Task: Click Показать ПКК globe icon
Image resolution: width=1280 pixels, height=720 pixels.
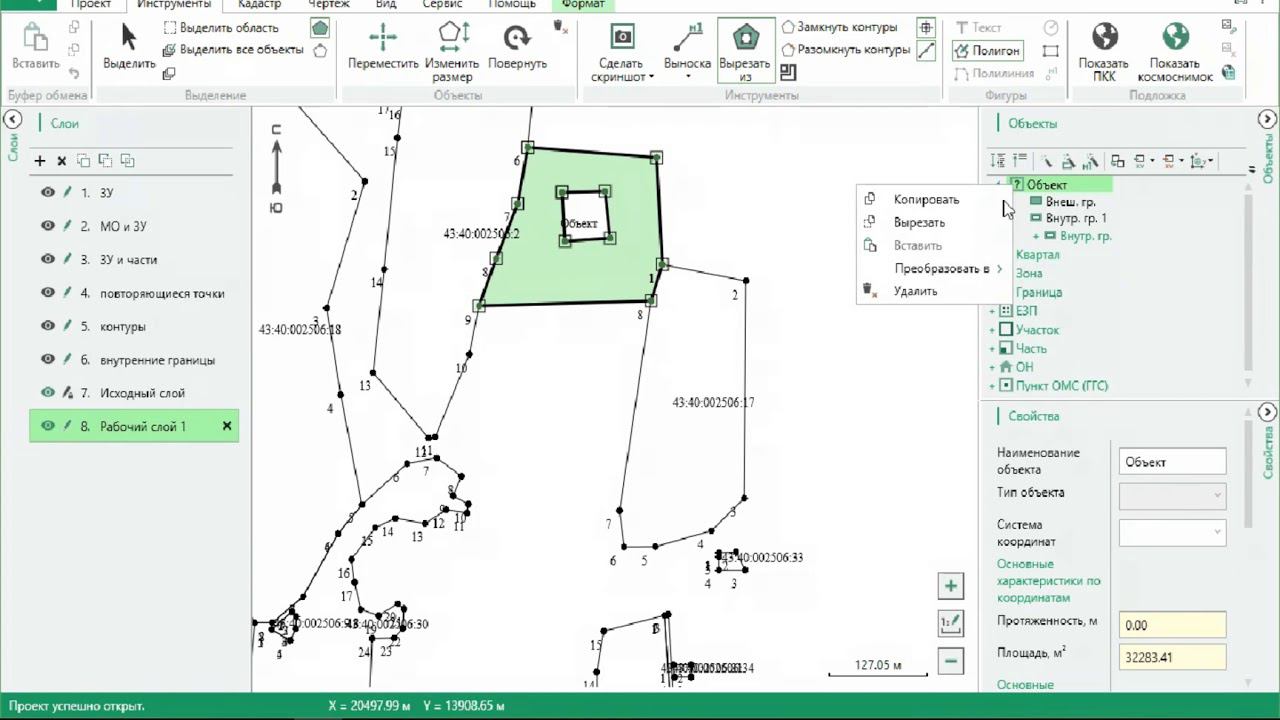Action: (1104, 38)
